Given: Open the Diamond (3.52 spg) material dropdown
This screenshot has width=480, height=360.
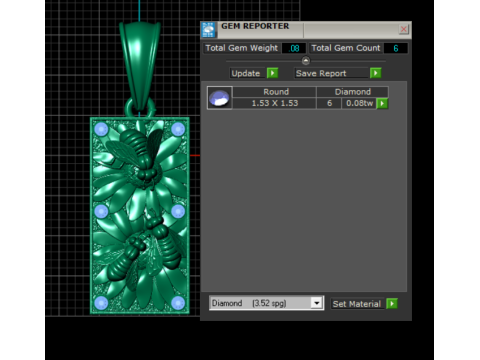Looking at the screenshot, I should click(266, 303).
